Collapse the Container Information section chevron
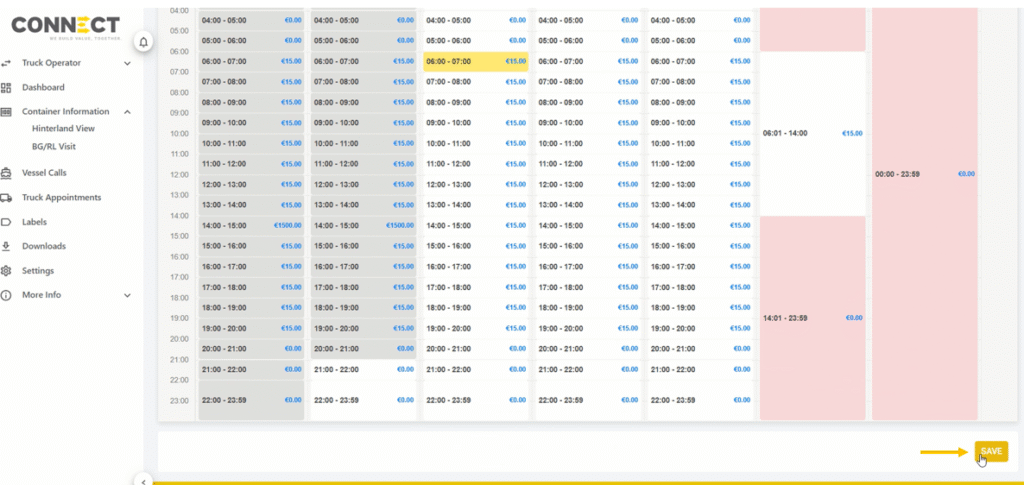 coord(127,112)
